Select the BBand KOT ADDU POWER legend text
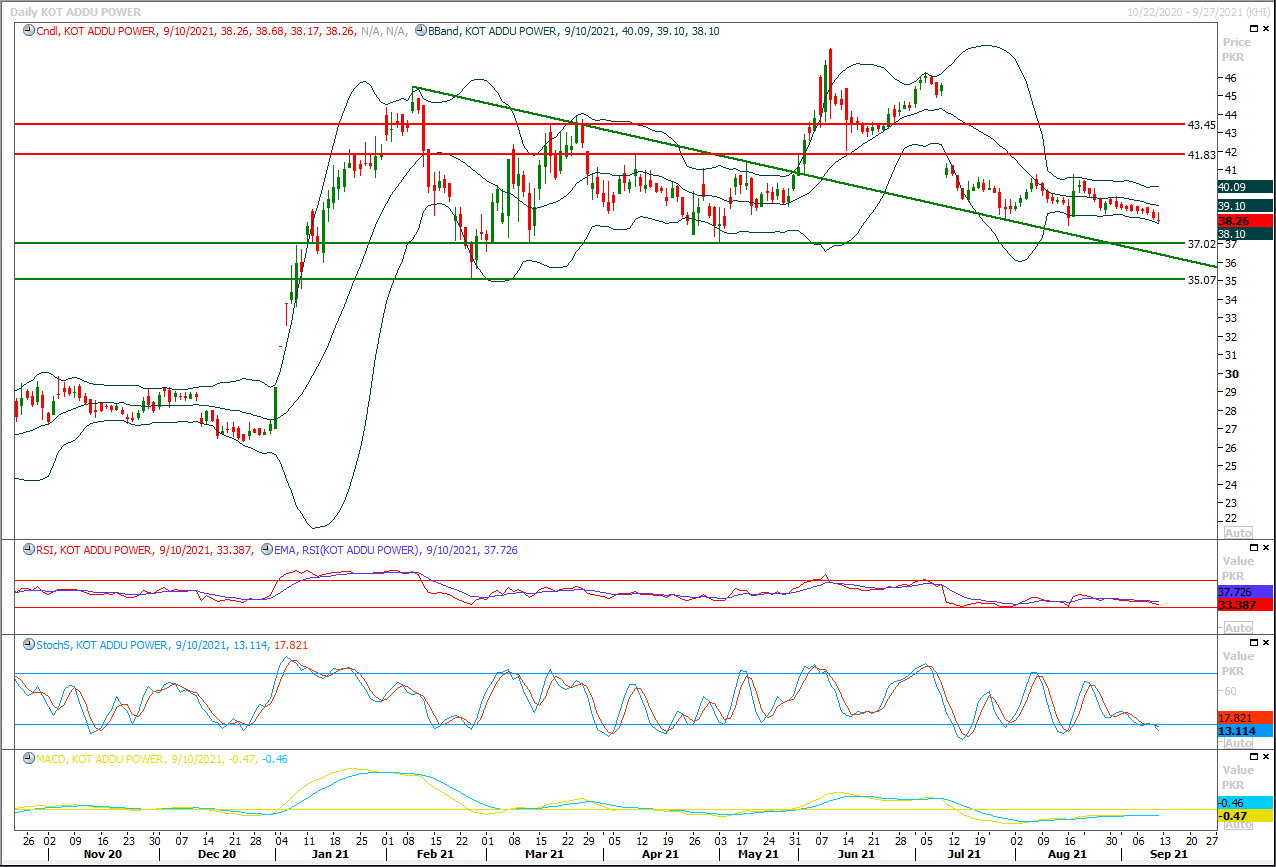This screenshot has width=1276, height=867. click(573, 31)
